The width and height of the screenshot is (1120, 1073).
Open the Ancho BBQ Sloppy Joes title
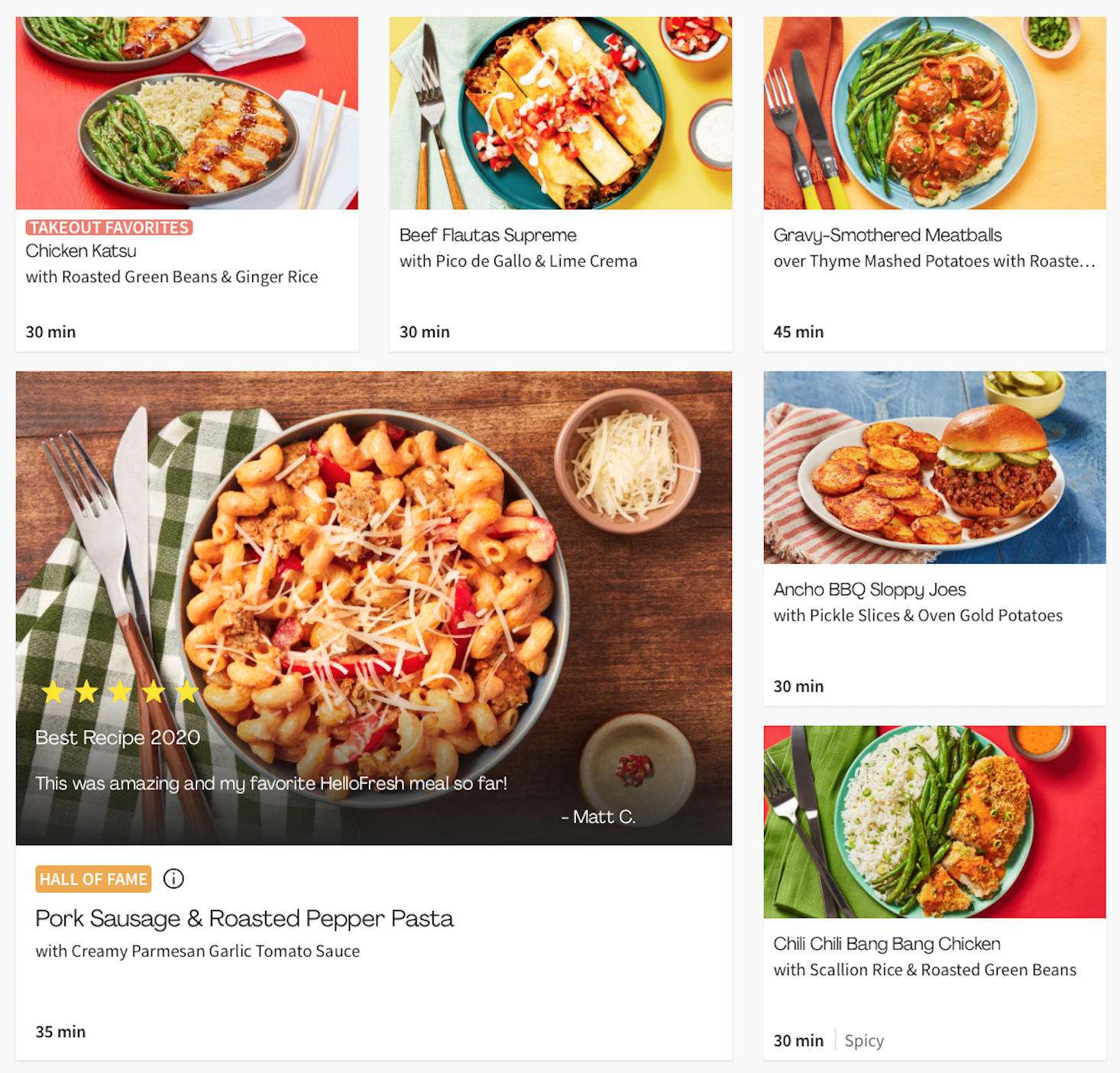[x=869, y=590]
